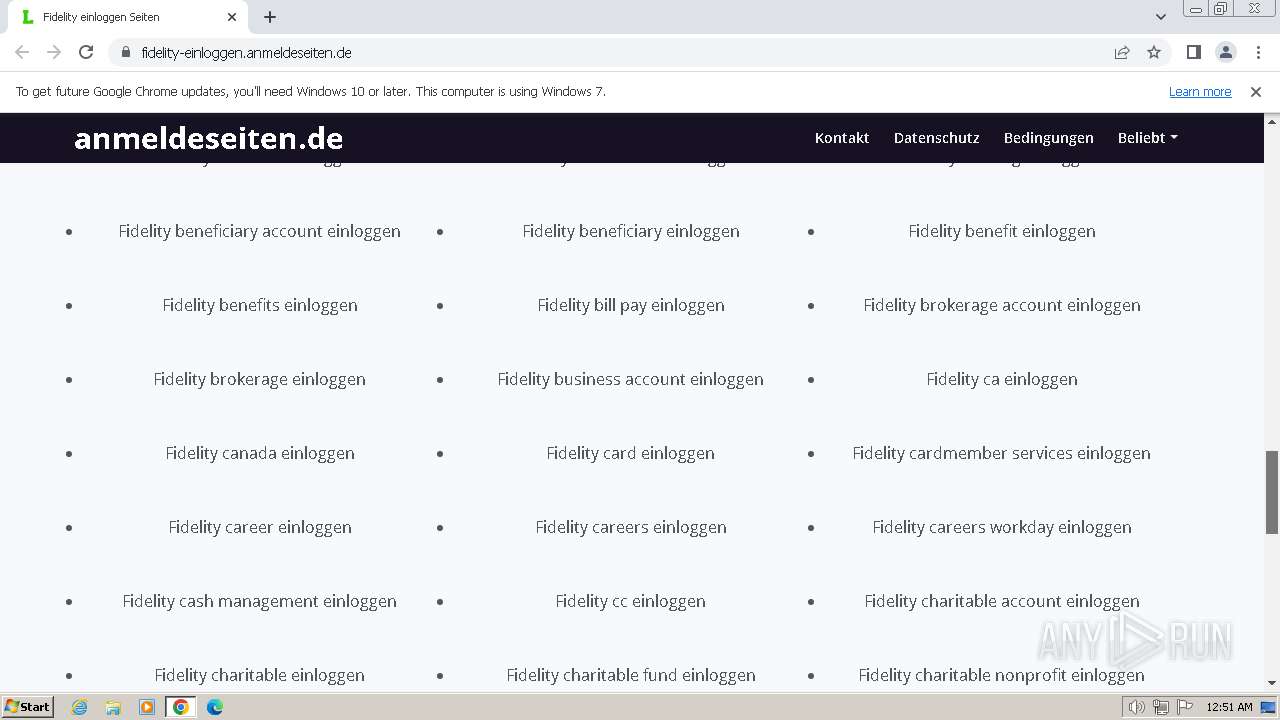
Task: Open the Windows Start menu
Action: 27,707
